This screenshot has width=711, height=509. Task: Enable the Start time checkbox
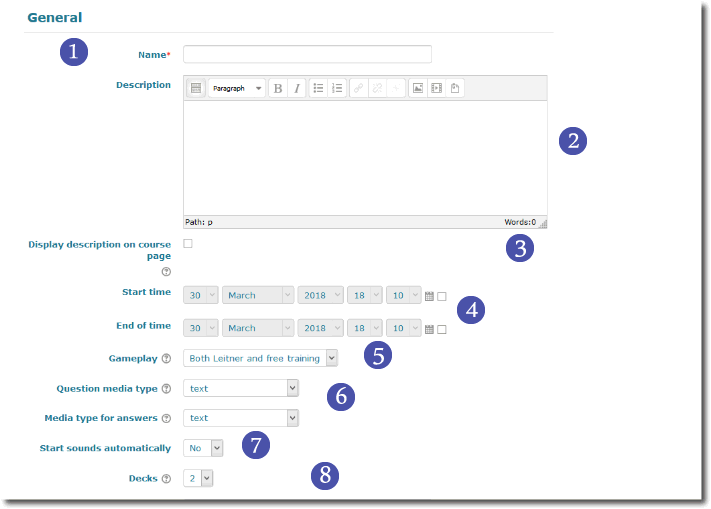[441, 297]
